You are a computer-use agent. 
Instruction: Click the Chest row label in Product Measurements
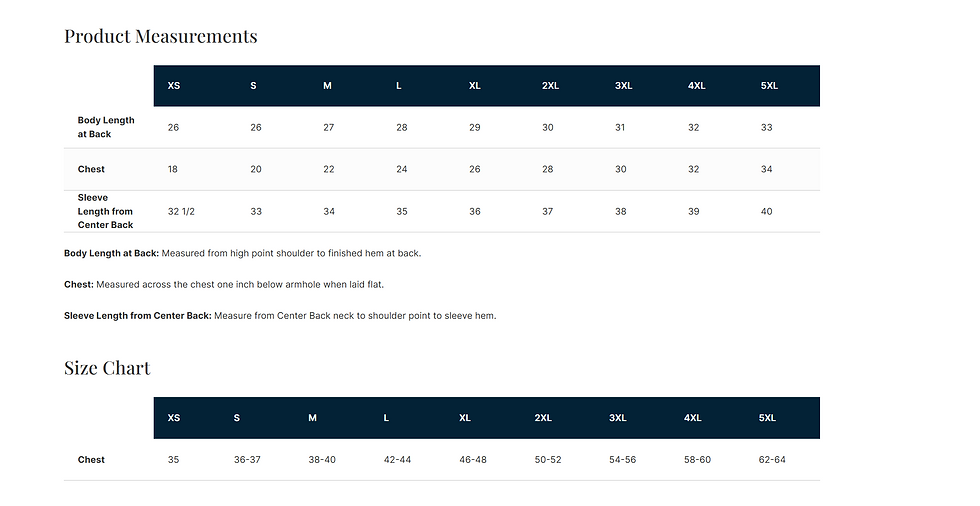pyautogui.click(x=91, y=169)
